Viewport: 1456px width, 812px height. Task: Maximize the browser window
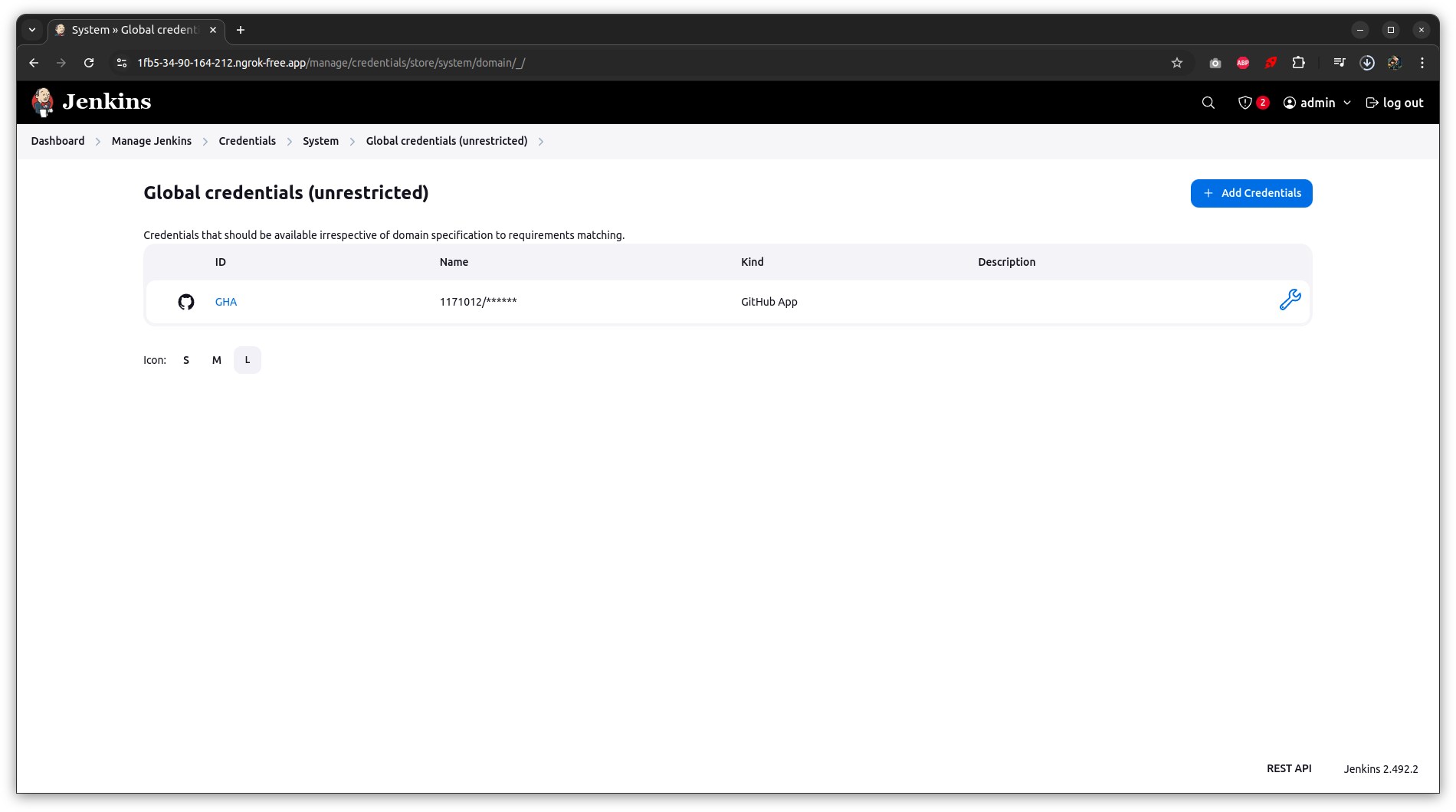point(1391,30)
